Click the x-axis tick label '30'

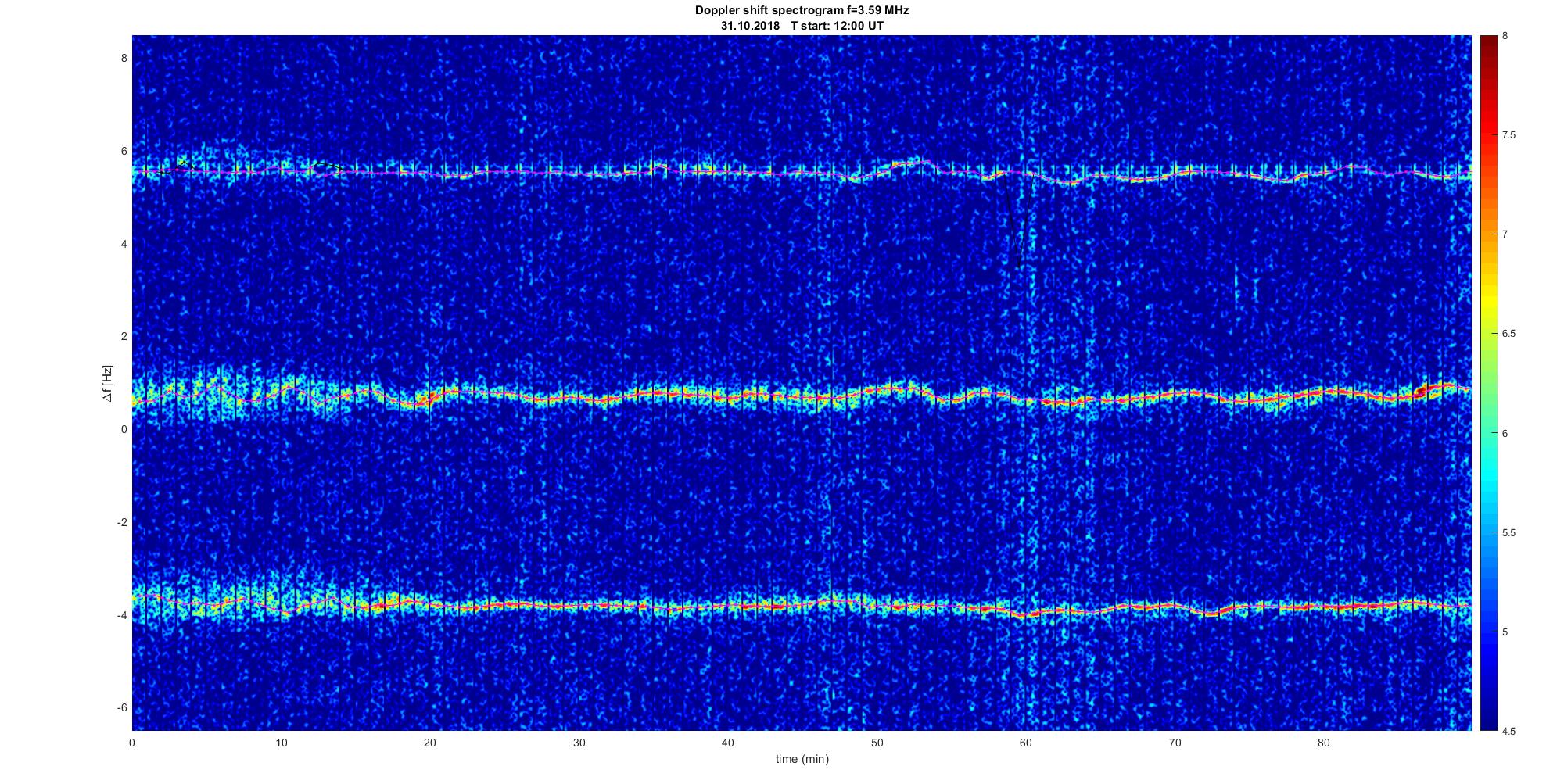pos(579,743)
